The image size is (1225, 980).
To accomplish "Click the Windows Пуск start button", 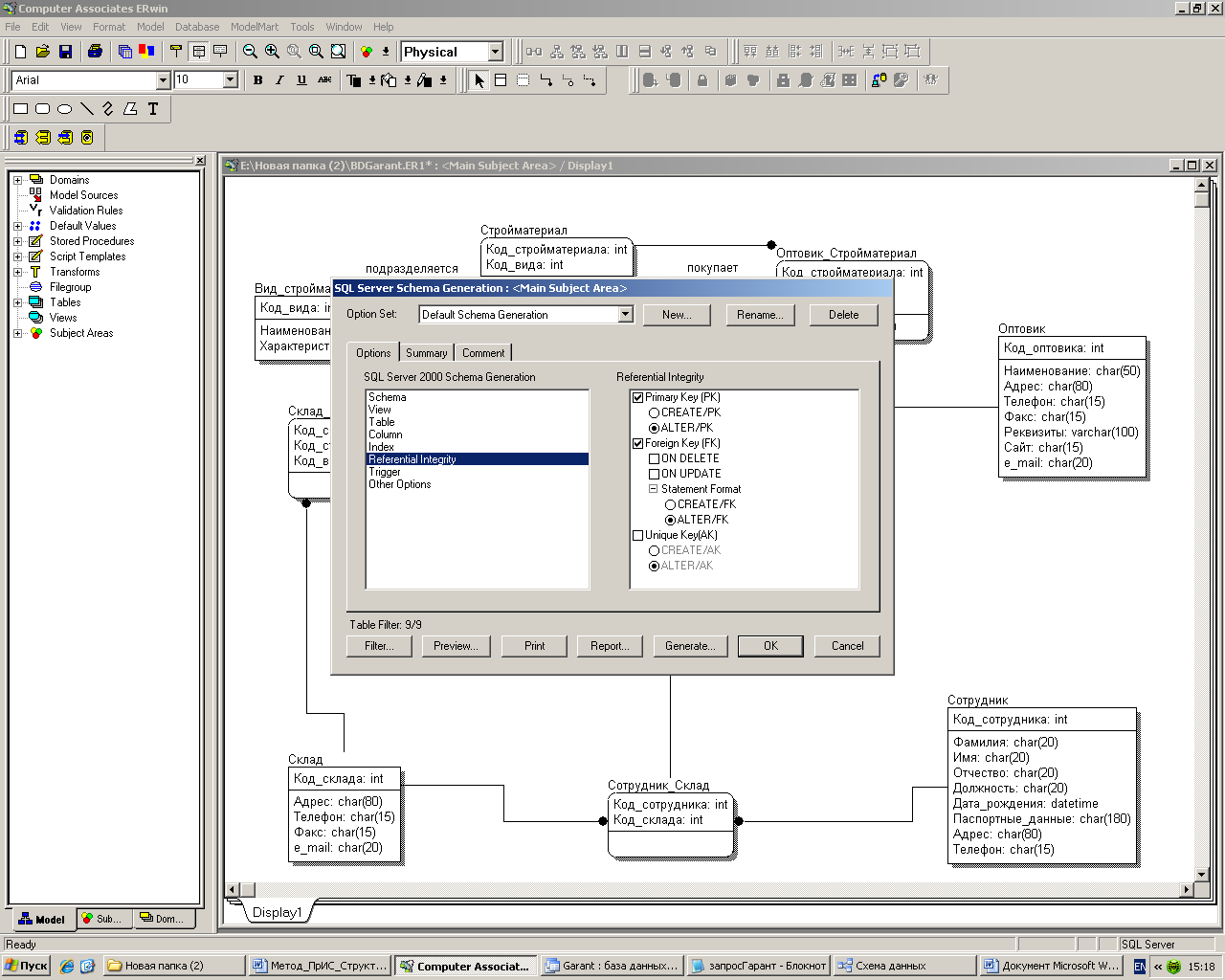I will pos(27,966).
